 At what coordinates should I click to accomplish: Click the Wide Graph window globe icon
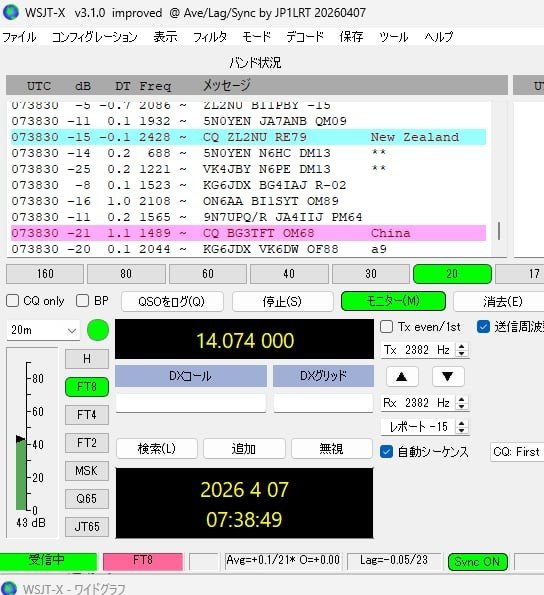pyautogui.click(x=9, y=588)
